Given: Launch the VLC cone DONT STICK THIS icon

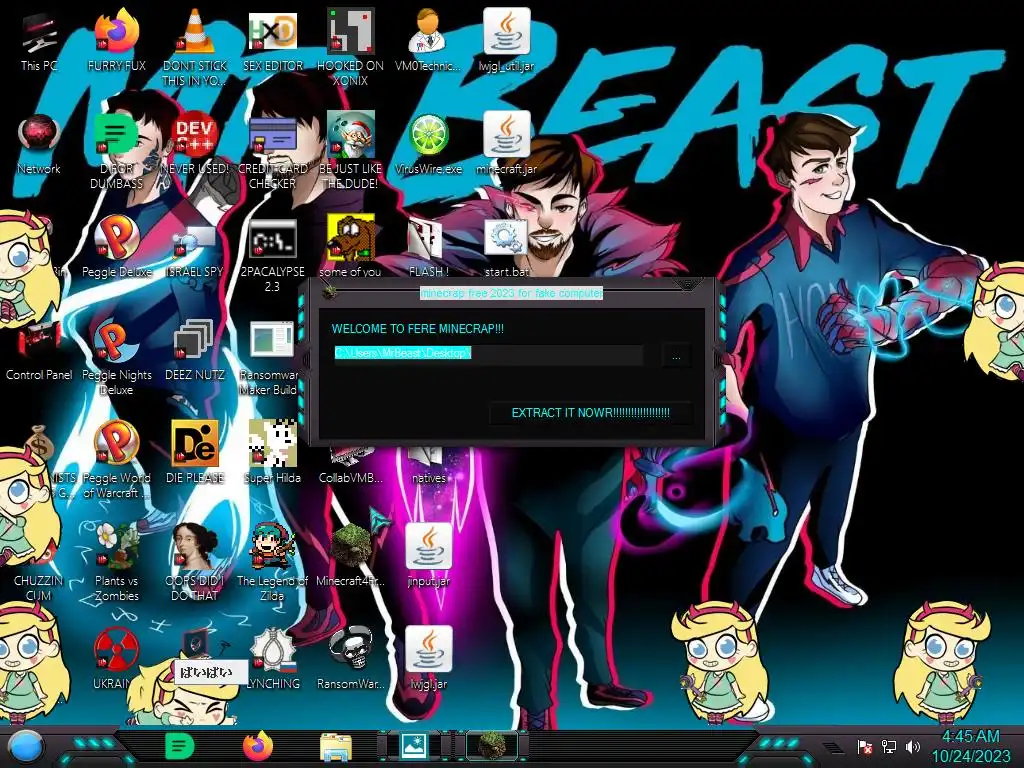Looking at the screenshot, I should pos(195,48).
